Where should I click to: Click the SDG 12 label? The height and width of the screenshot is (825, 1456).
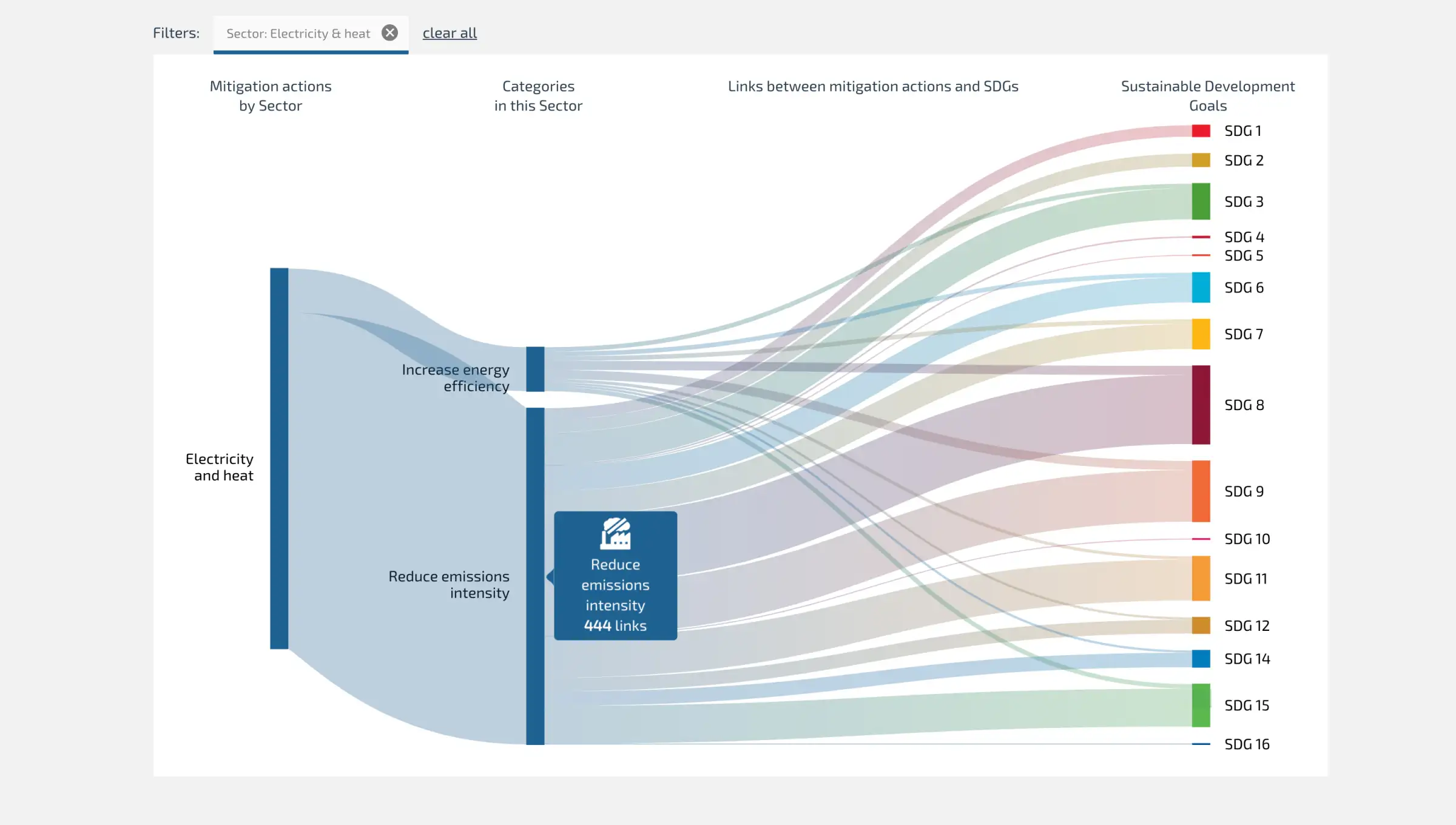pyautogui.click(x=1247, y=625)
